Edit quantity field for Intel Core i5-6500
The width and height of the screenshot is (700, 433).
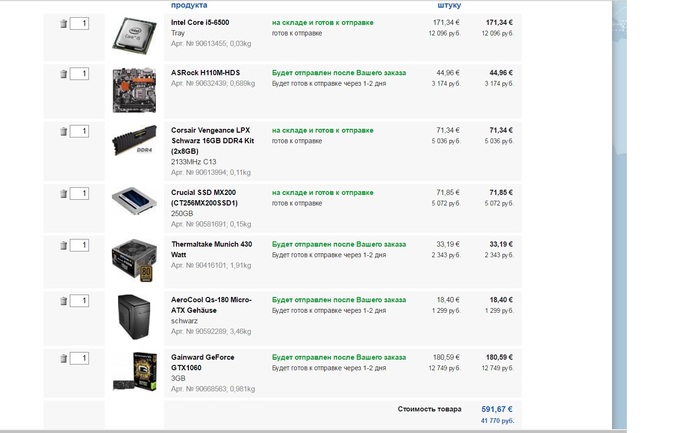pyautogui.click(x=79, y=24)
